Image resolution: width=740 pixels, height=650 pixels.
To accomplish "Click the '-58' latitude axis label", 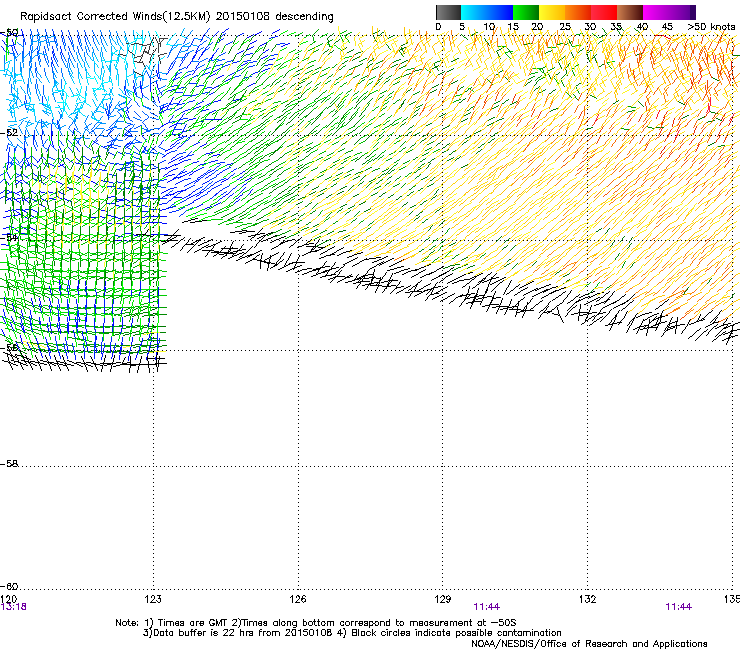I will click(9, 464).
